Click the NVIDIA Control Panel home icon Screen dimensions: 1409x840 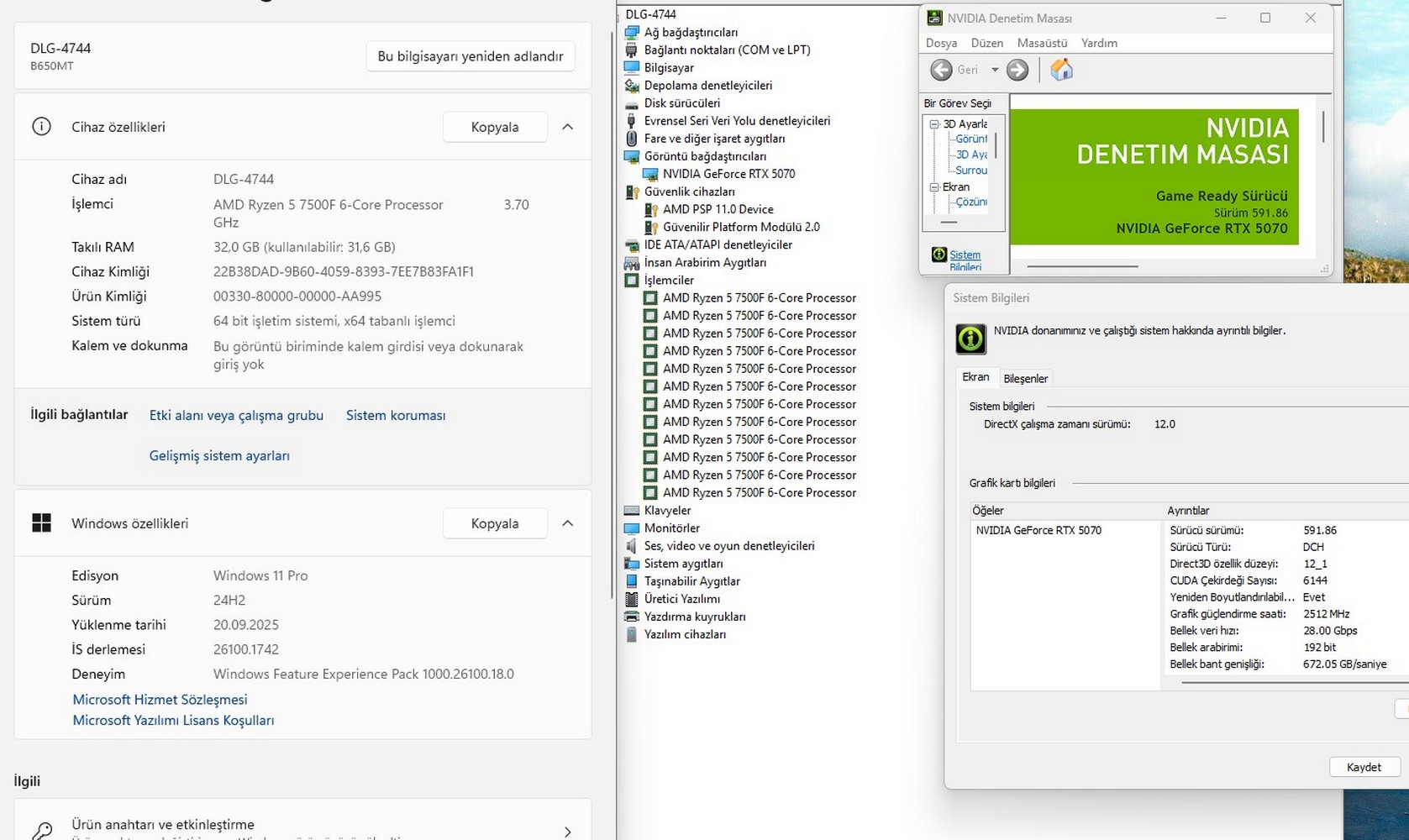pyautogui.click(x=1061, y=70)
